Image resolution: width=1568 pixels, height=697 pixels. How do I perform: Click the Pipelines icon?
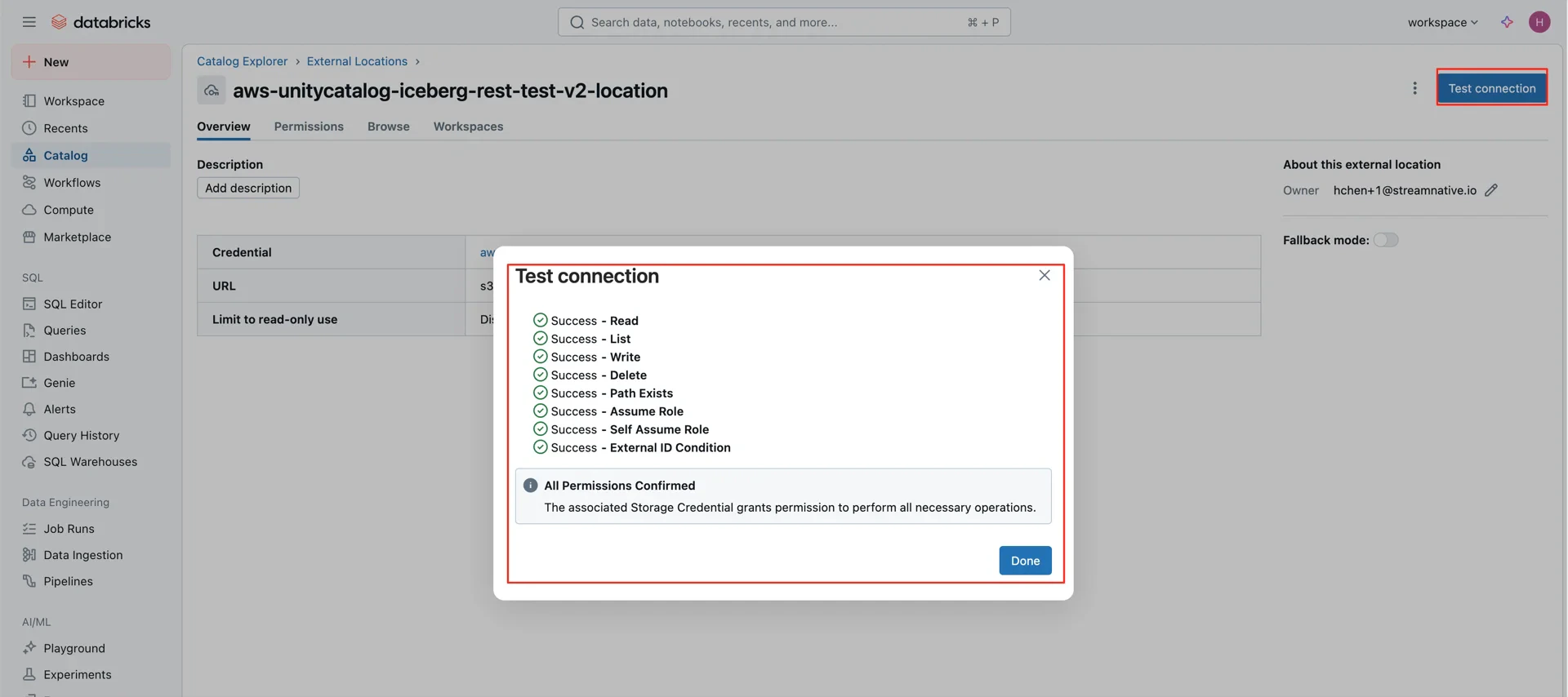29,581
